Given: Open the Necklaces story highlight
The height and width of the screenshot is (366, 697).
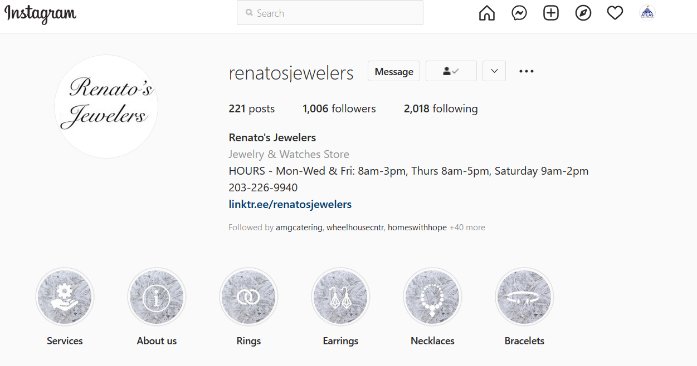Looking at the screenshot, I should pyautogui.click(x=433, y=297).
